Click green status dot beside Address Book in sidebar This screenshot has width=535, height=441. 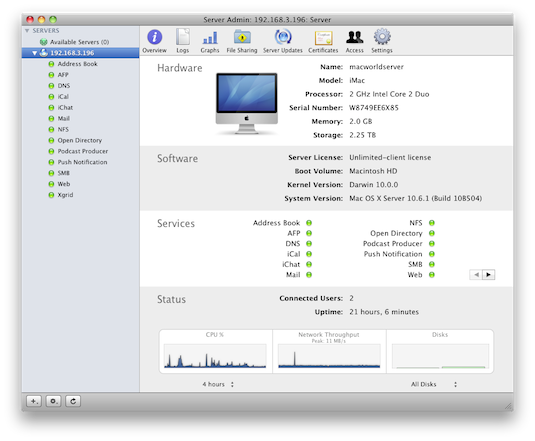click(x=51, y=64)
